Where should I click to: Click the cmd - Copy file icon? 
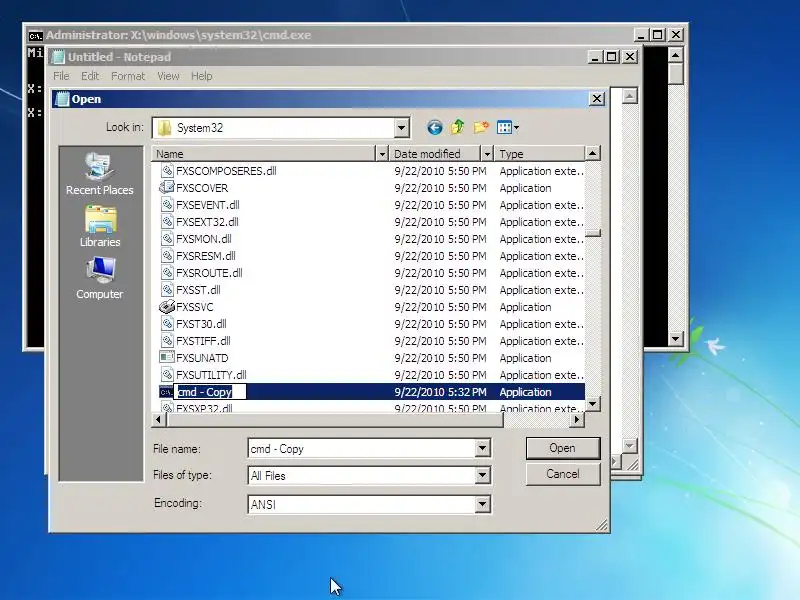(x=166, y=392)
